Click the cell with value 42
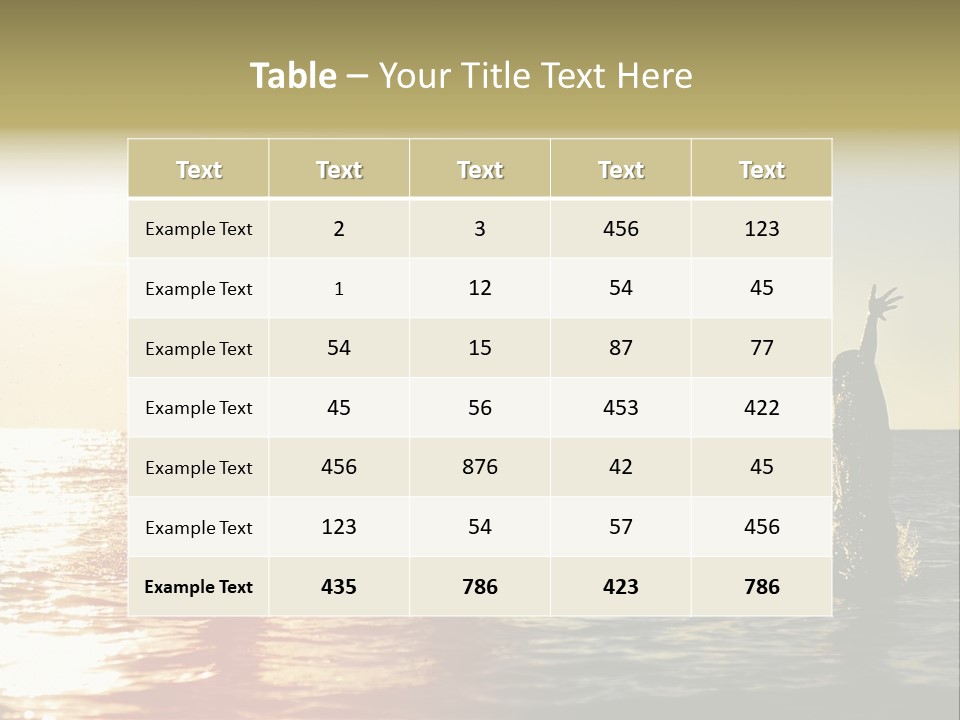Screen dimensions: 960x720 click(x=621, y=467)
